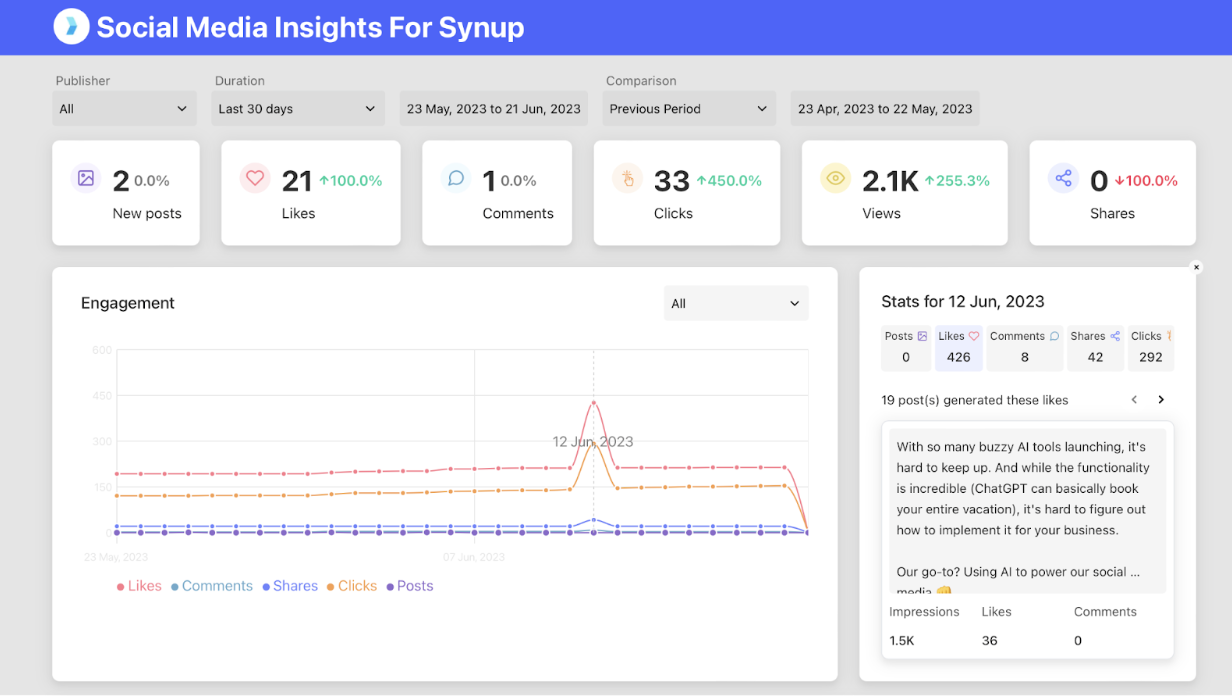Click the "Views" card label

coord(881,213)
